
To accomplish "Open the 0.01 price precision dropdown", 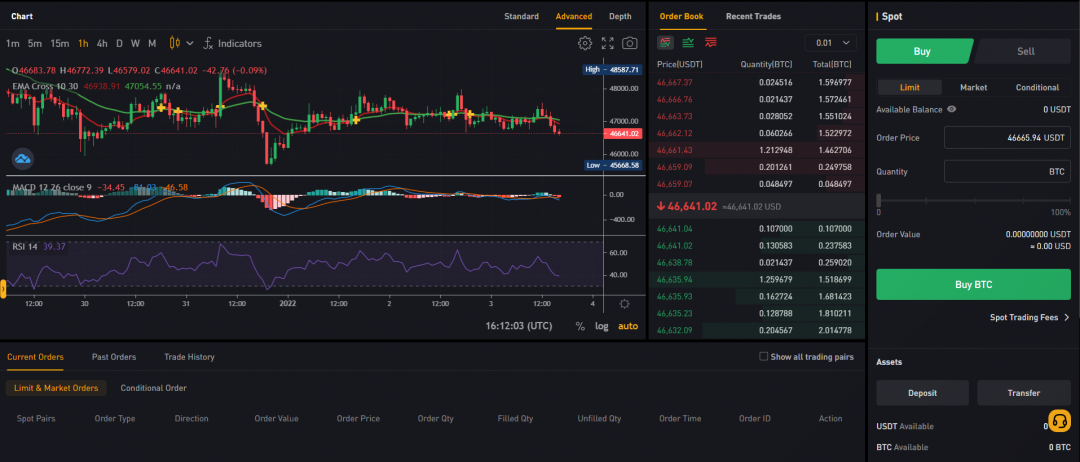I will [x=835, y=43].
